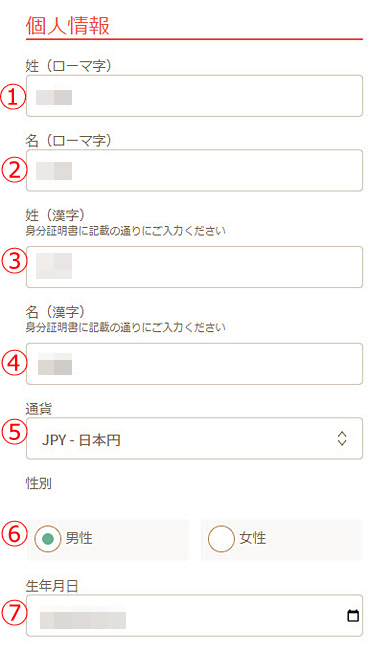Click the circled number 7 marker

coord(15,613)
